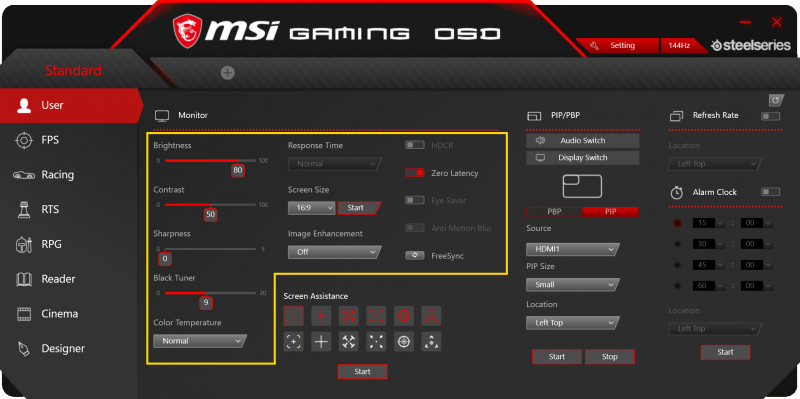This screenshot has height=399, width=800.
Task: Click the reset icon above Refresh Rate
Action: (776, 99)
